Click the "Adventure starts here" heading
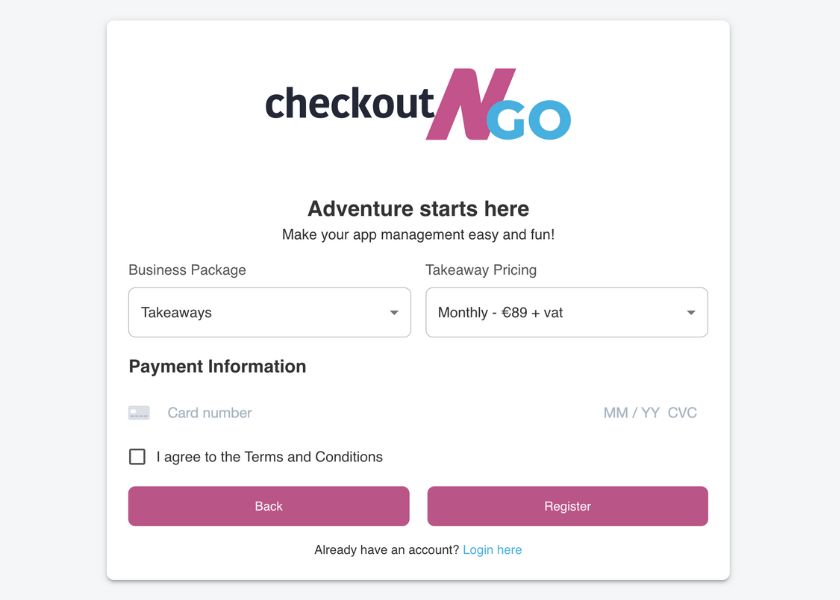The height and width of the screenshot is (600, 840). pyautogui.click(x=418, y=209)
